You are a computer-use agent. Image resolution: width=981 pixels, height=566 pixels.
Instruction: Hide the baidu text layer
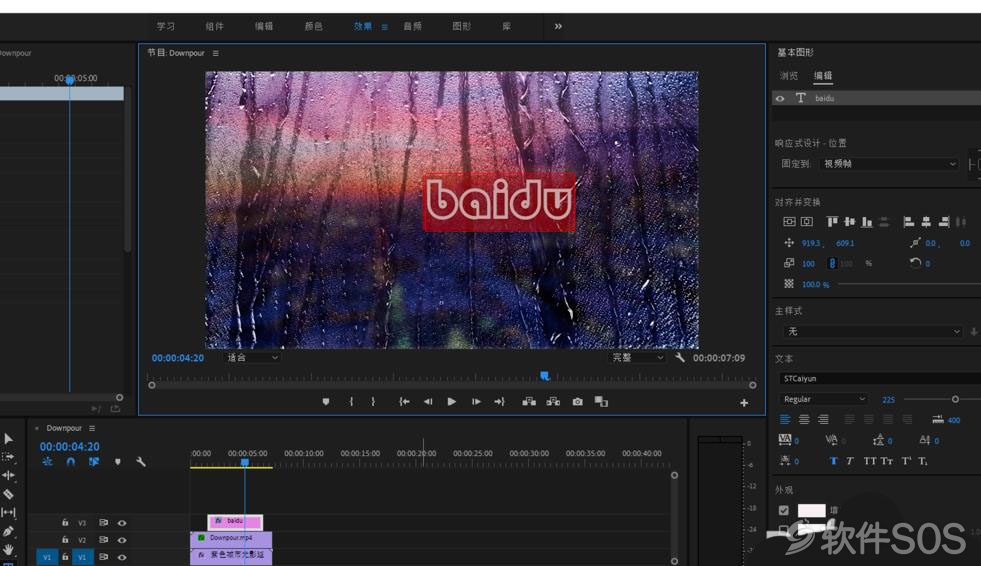click(x=780, y=98)
